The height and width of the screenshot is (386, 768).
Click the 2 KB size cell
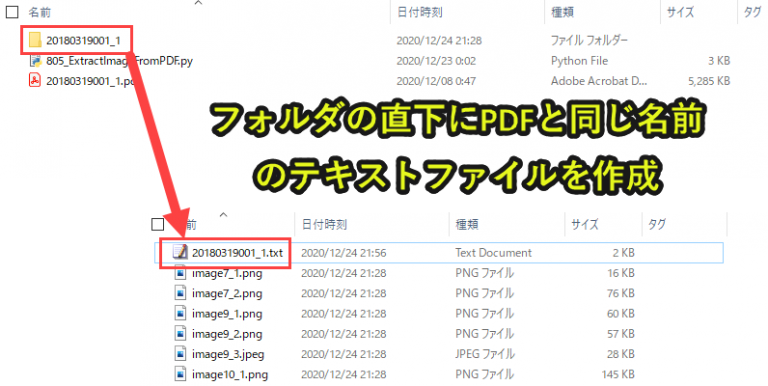(x=624, y=253)
